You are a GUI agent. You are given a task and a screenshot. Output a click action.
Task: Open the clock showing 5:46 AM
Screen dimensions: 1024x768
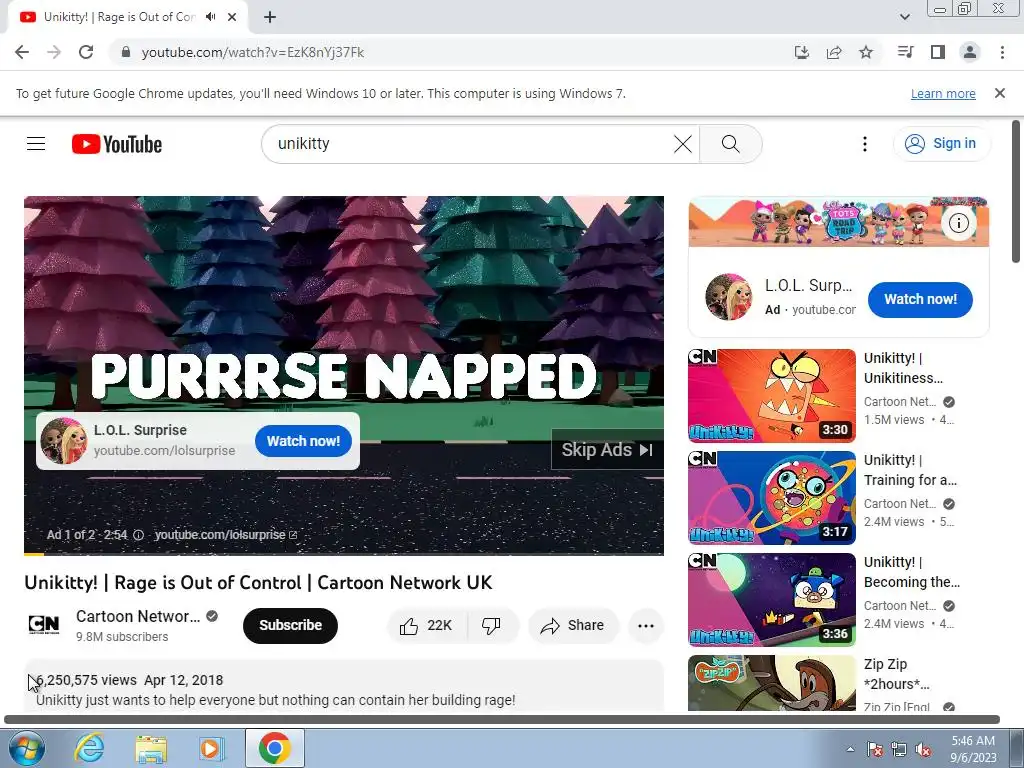click(x=973, y=749)
